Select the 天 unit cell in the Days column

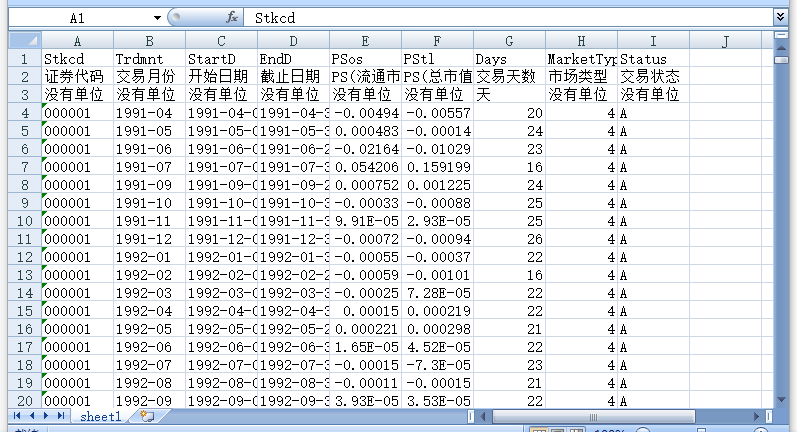tap(509, 95)
